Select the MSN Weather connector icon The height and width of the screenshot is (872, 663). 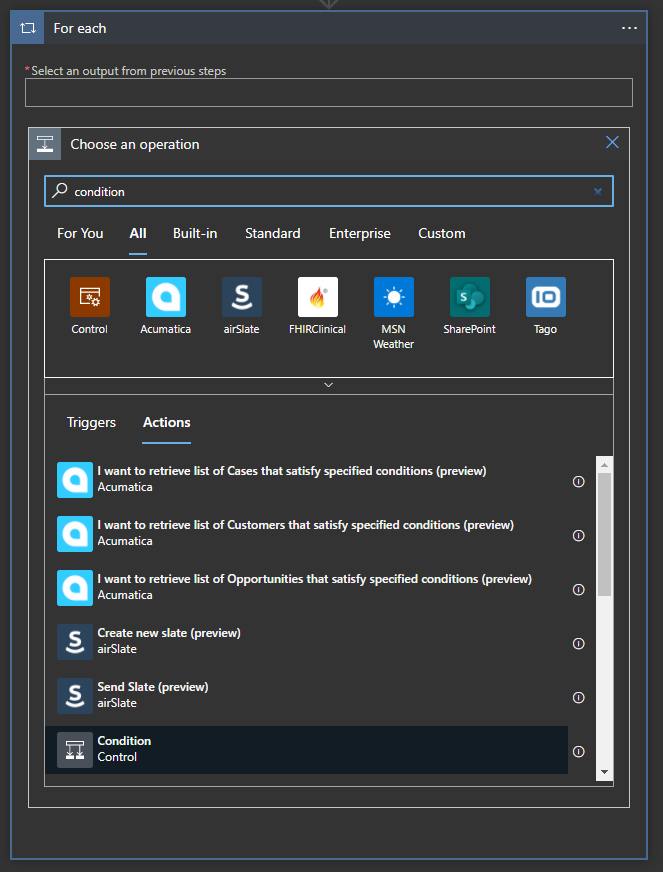[x=393, y=297]
